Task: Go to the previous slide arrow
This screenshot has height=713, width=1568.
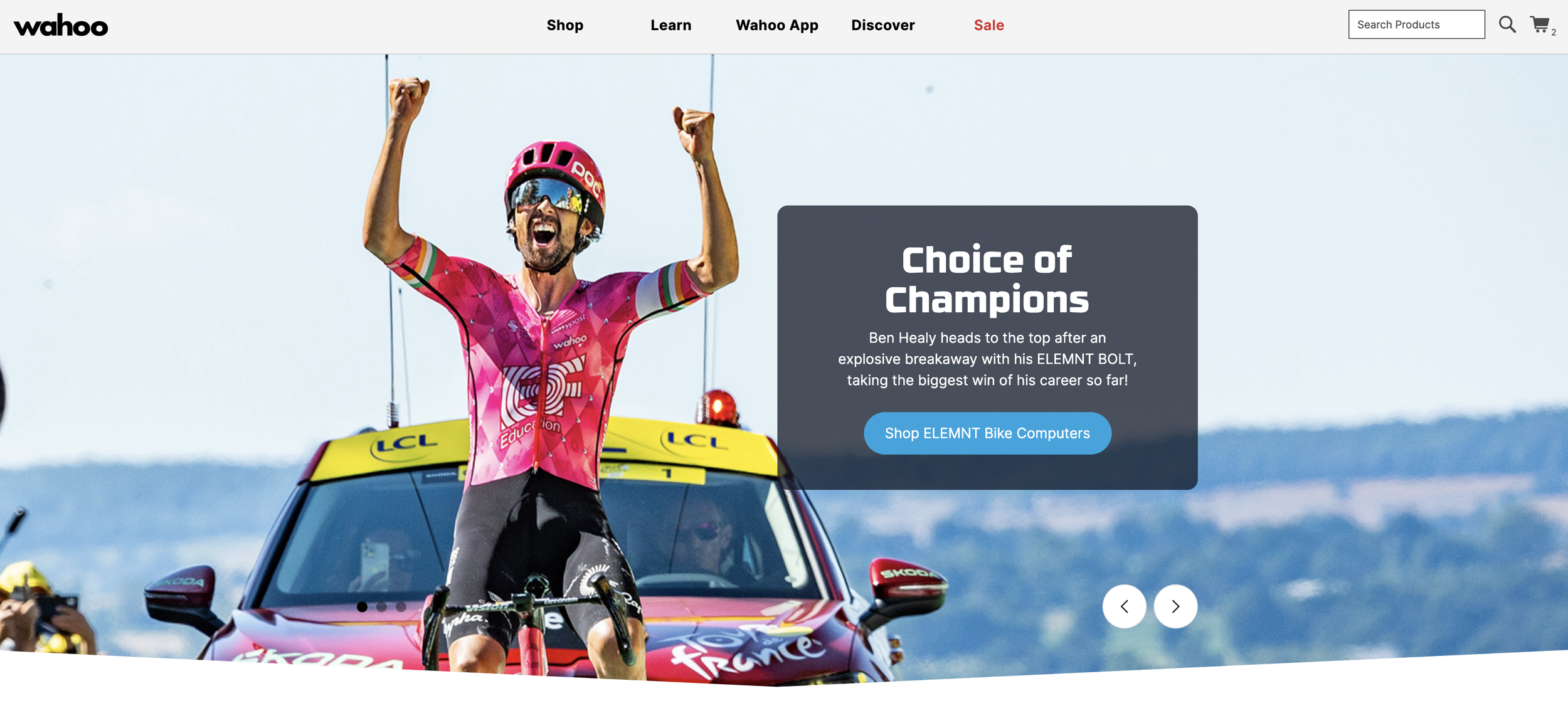Action: point(1124,606)
